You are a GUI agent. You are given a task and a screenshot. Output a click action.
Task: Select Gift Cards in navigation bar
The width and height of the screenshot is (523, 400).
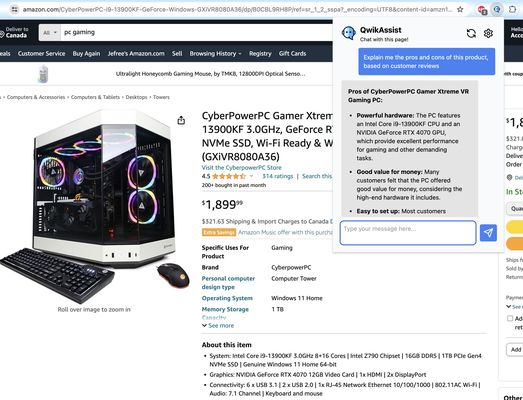[292, 53]
